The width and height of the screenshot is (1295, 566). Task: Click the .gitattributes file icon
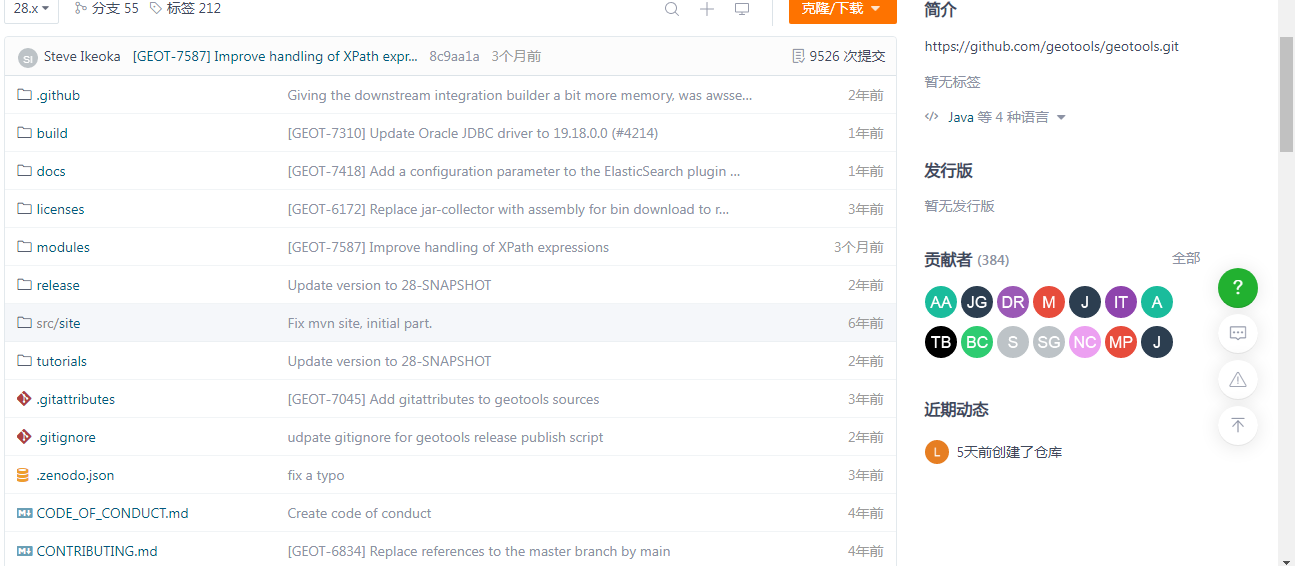pos(24,399)
